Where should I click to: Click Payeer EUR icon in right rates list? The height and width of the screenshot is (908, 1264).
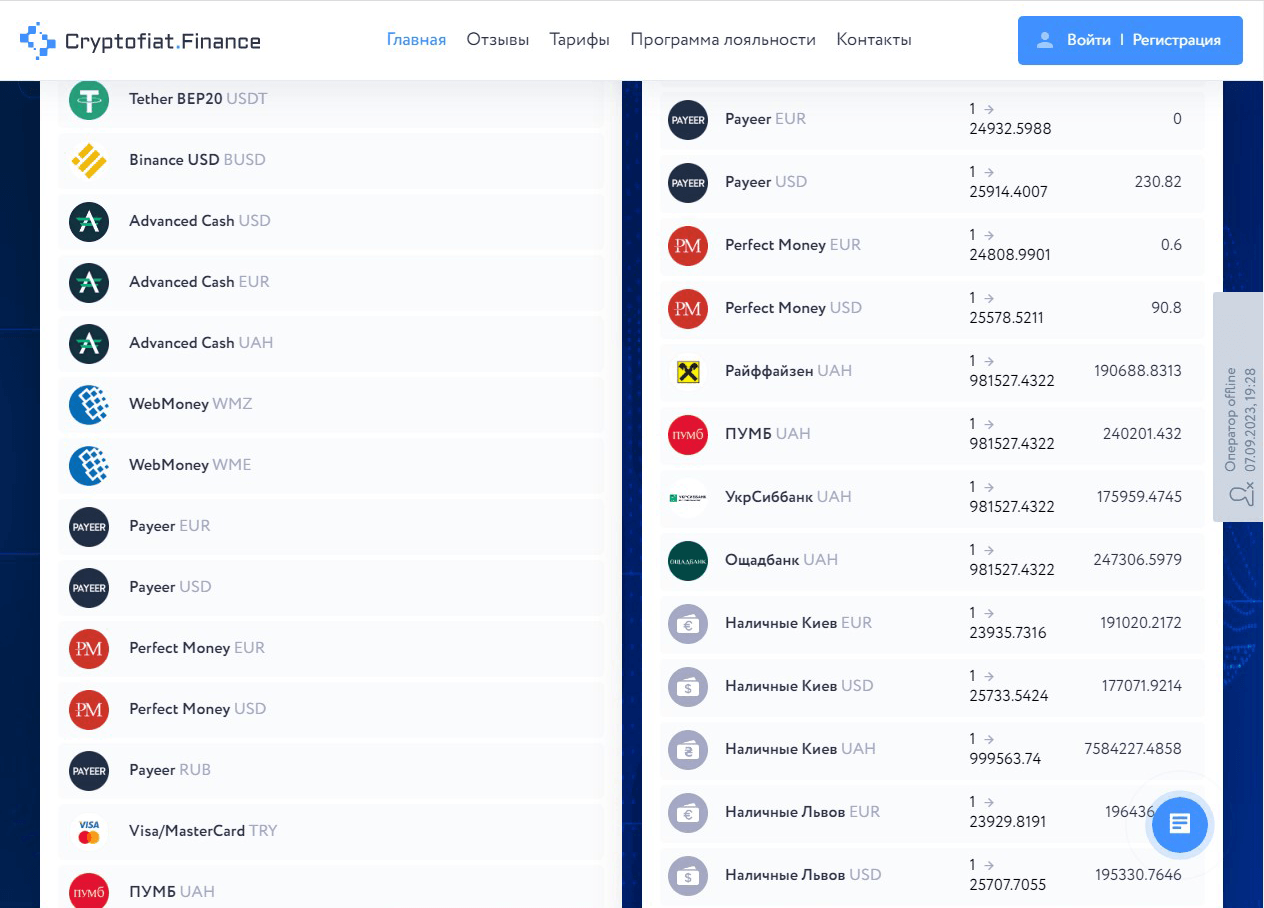click(x=688, y=119)
